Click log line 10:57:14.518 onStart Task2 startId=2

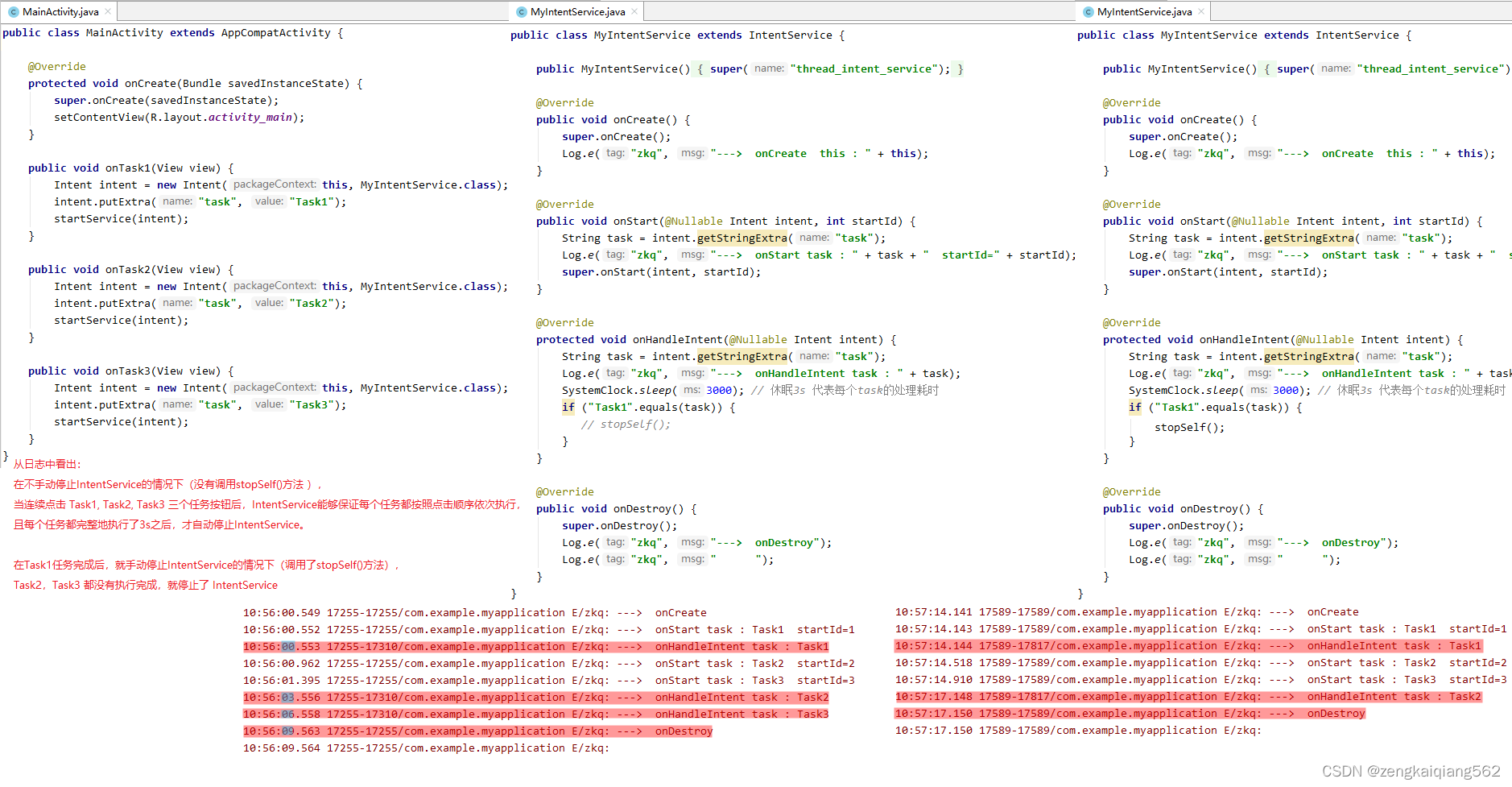coord(1201,663)
